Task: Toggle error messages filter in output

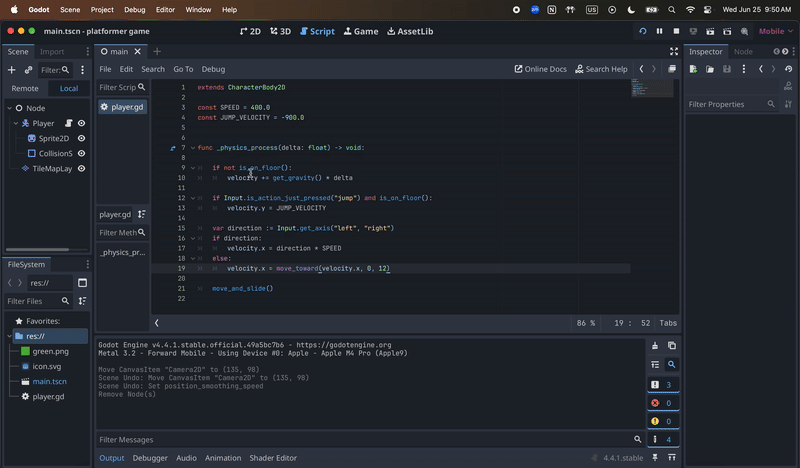Action: pos(660,403)
